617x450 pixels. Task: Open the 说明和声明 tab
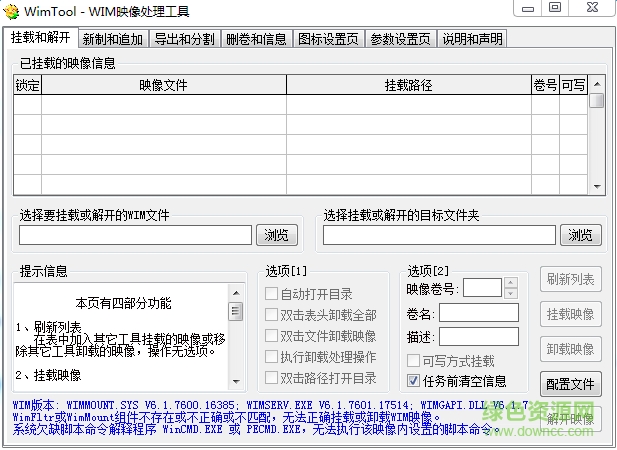point(472,39)
